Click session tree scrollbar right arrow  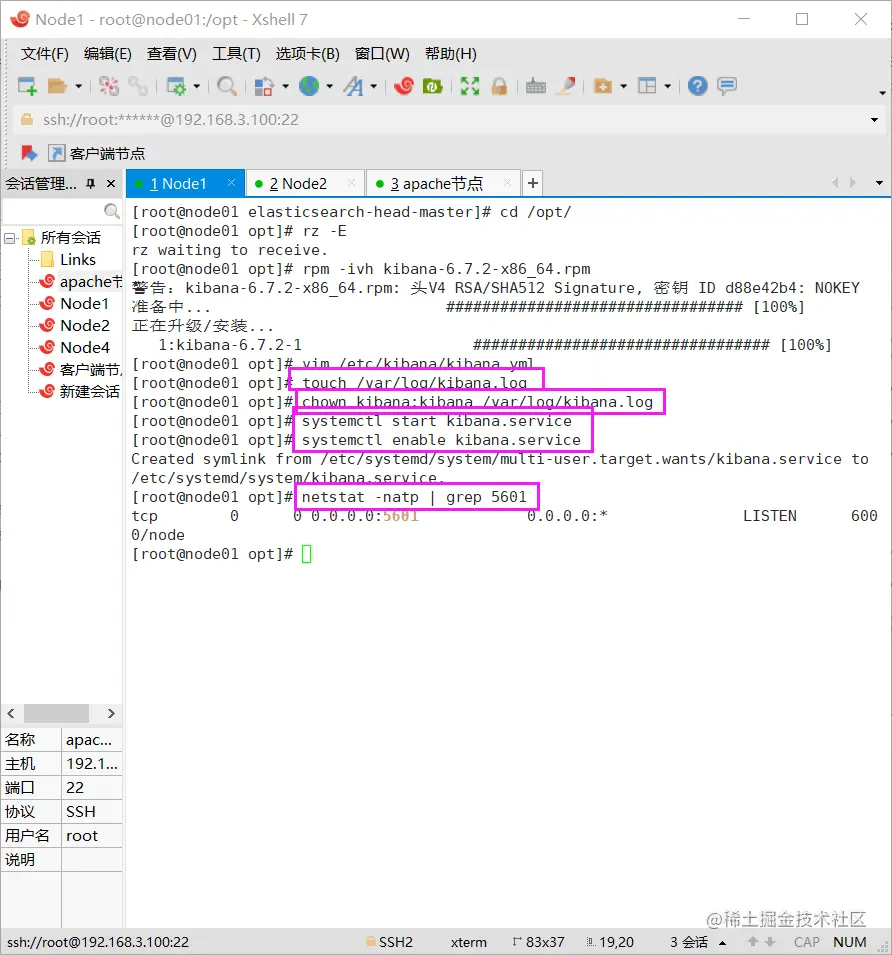(111, 713)
